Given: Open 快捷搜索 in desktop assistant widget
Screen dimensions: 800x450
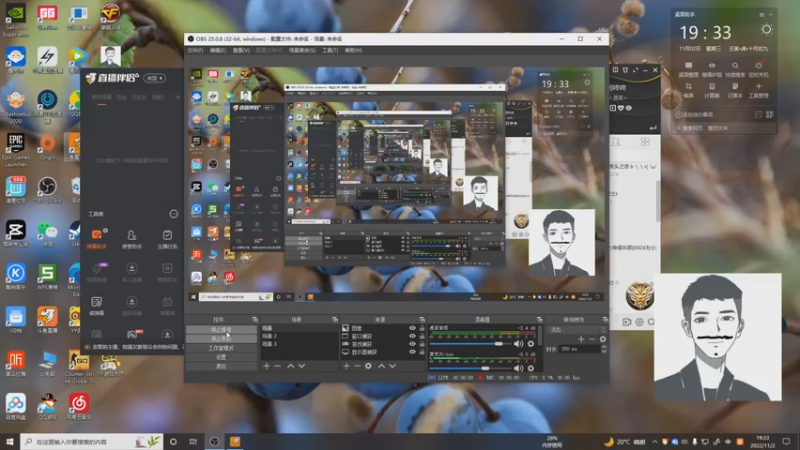Looking at the screenshot, I should point(735,69).
